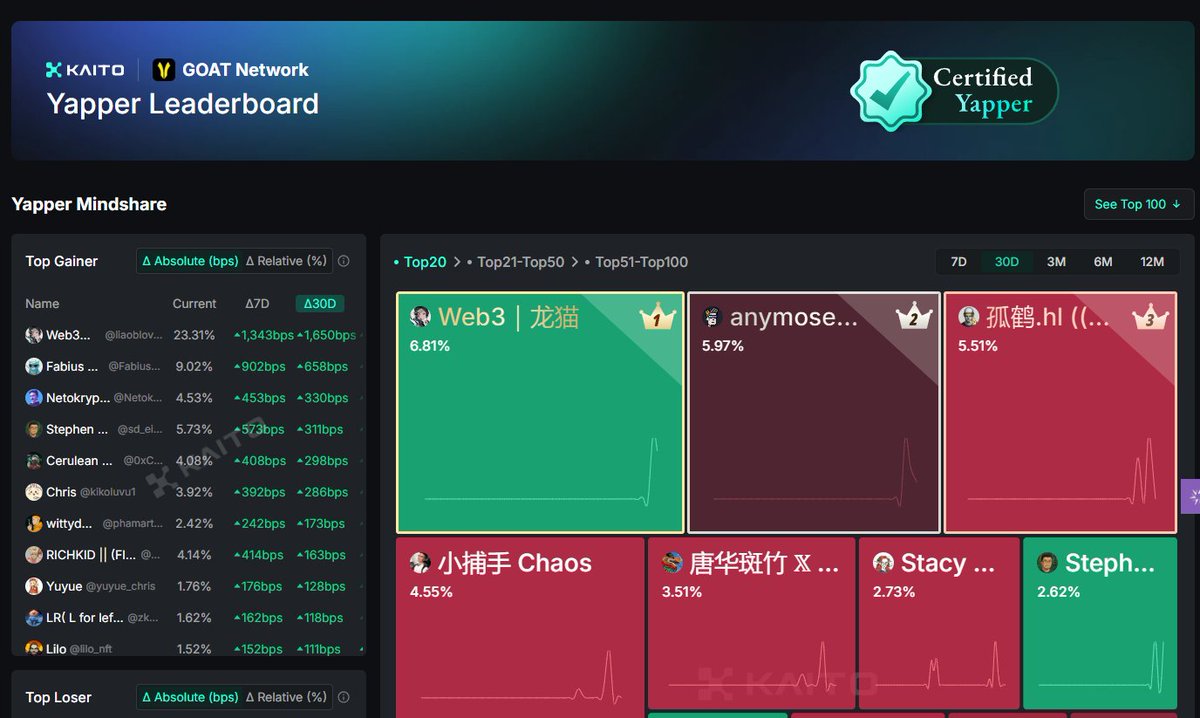Viewport: 1200px width, 718px height.
Task: Click the 小捕手 Chaos card avatar
Action: (x=420, y=563)
